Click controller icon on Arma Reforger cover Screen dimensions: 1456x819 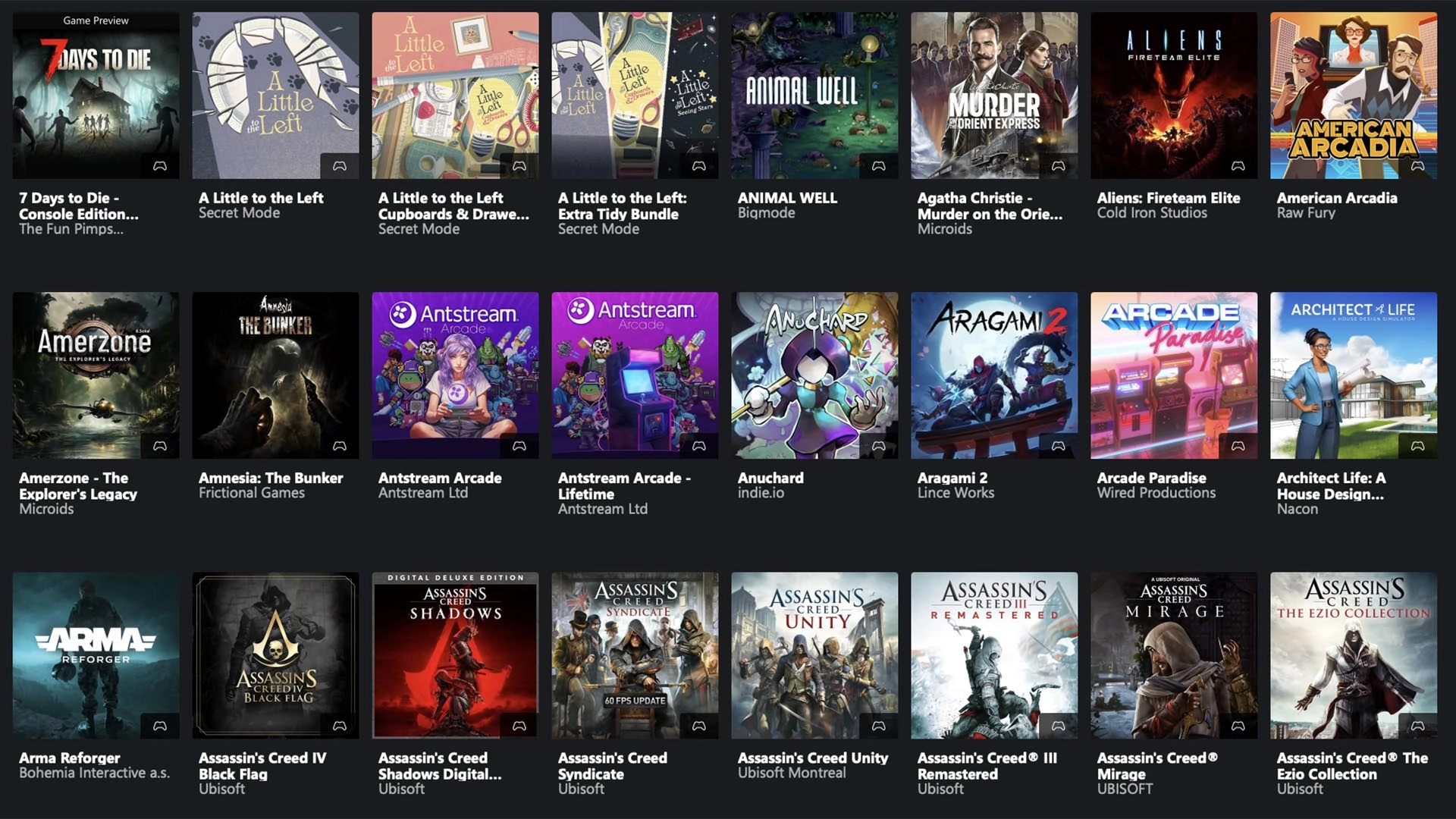[x=160, y=726]
